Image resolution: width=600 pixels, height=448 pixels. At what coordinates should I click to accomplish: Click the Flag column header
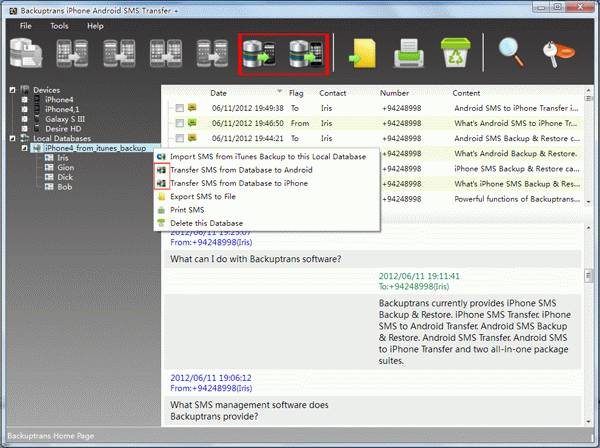pyautogui.click(x=296, y=93)
